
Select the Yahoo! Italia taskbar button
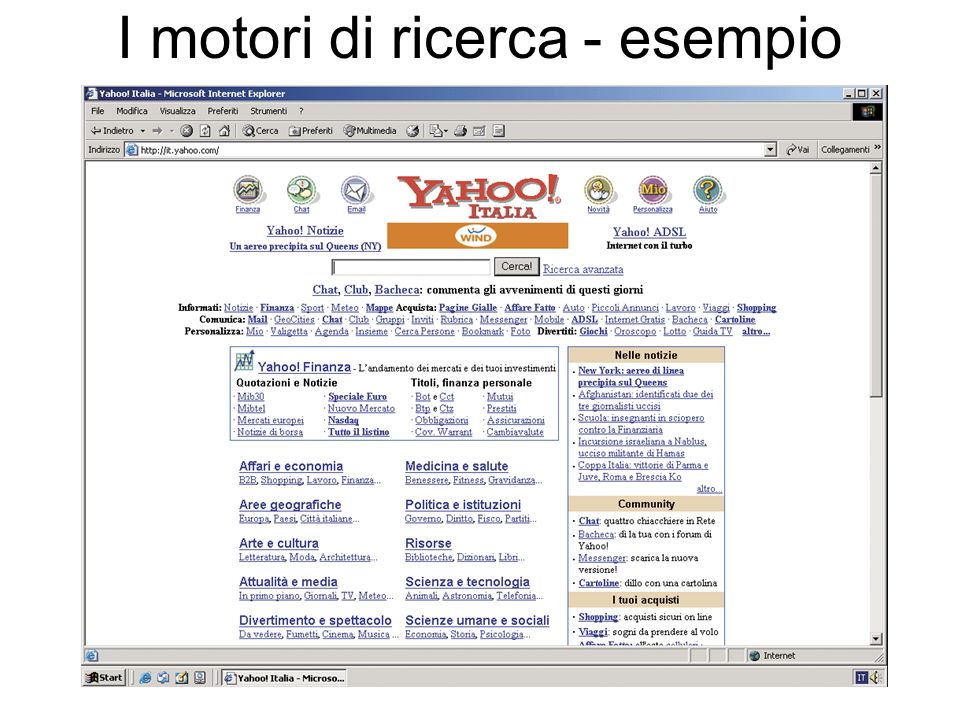click(285, 678)
